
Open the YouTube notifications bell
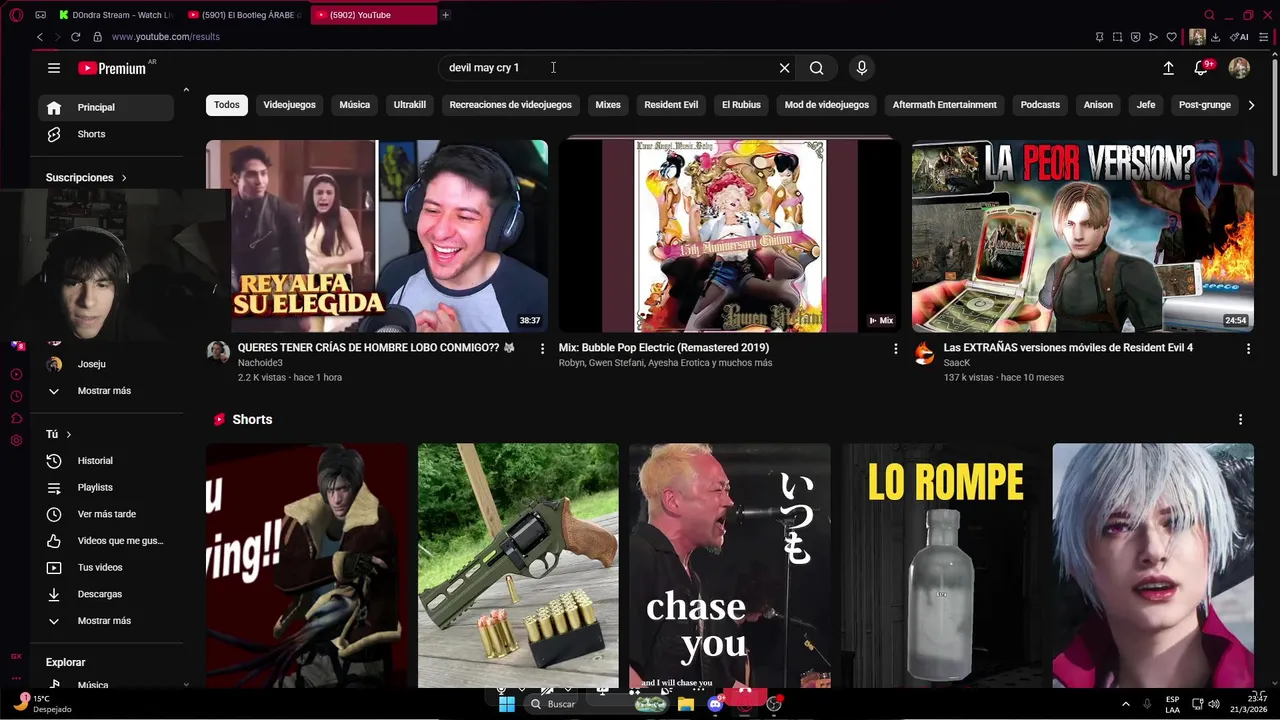(1201, 68)
